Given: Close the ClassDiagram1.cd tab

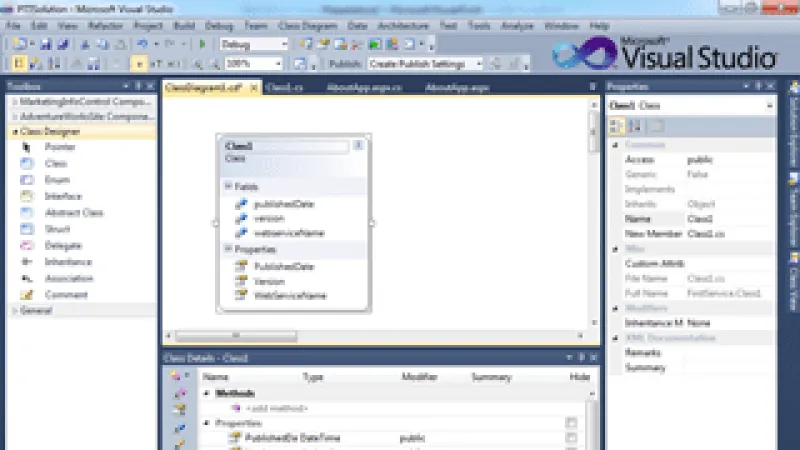Looking at the screenshot, I should pos(254,88).
